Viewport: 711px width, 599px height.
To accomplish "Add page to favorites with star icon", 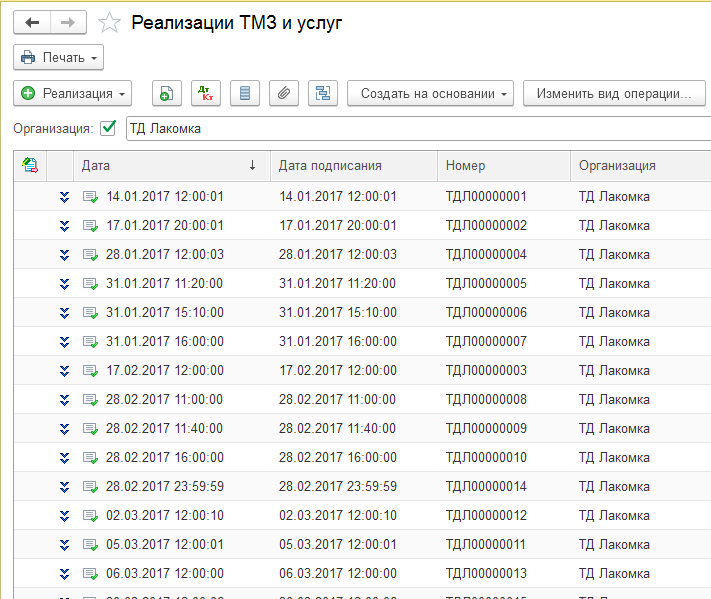I will pyautogui.click(x=110, y=23).
